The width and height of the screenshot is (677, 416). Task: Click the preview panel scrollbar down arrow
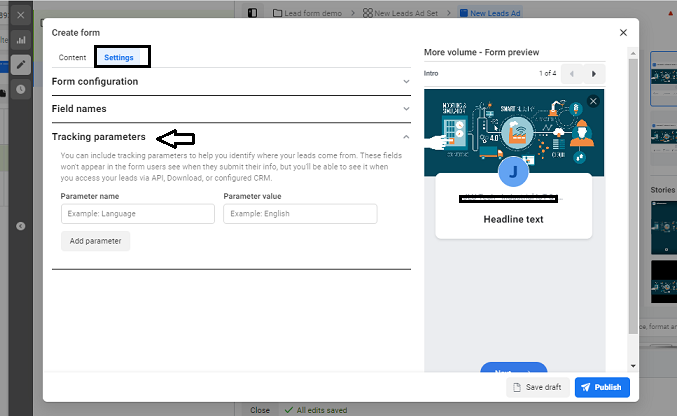(633, 366)
